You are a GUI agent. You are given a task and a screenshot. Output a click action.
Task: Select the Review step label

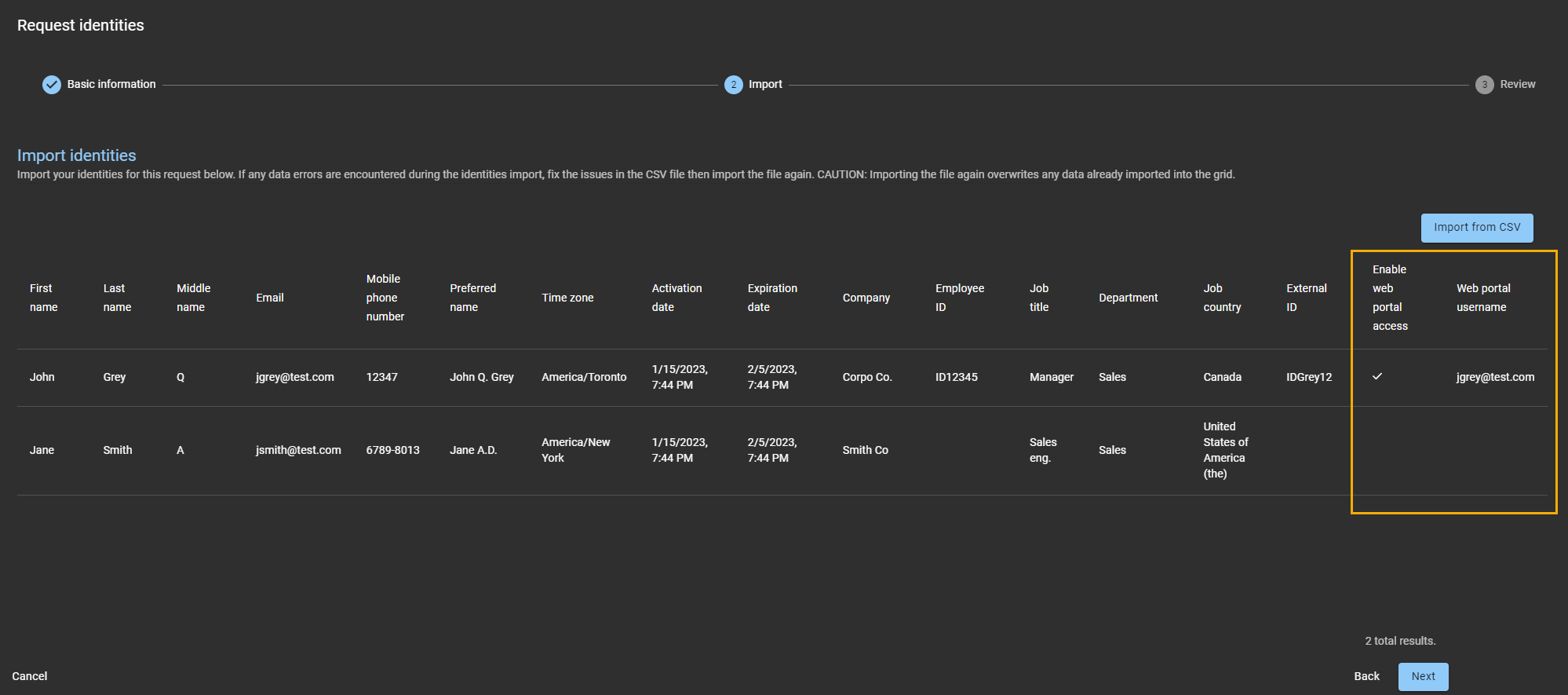coord(1518,84)
